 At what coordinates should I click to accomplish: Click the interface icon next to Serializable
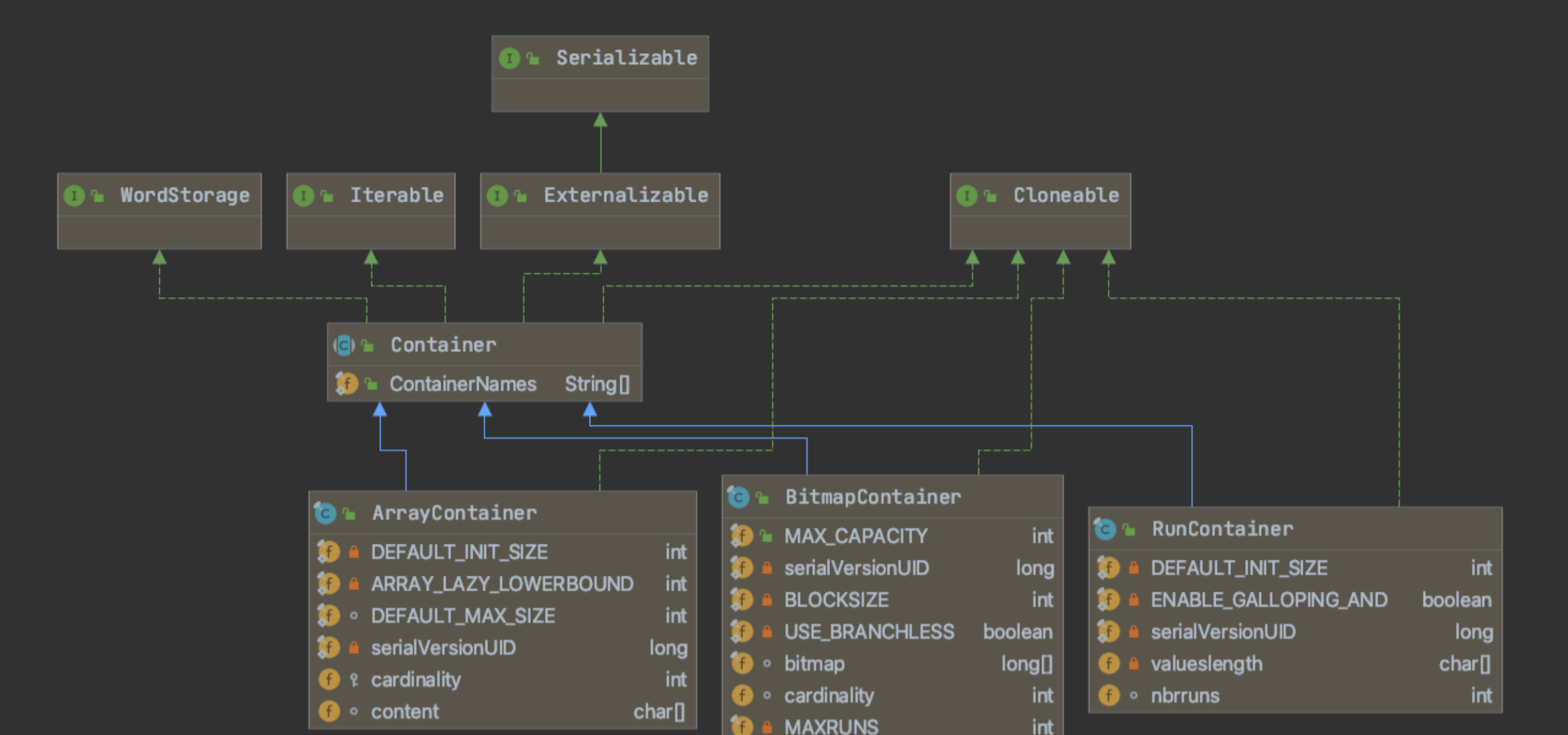509,58
